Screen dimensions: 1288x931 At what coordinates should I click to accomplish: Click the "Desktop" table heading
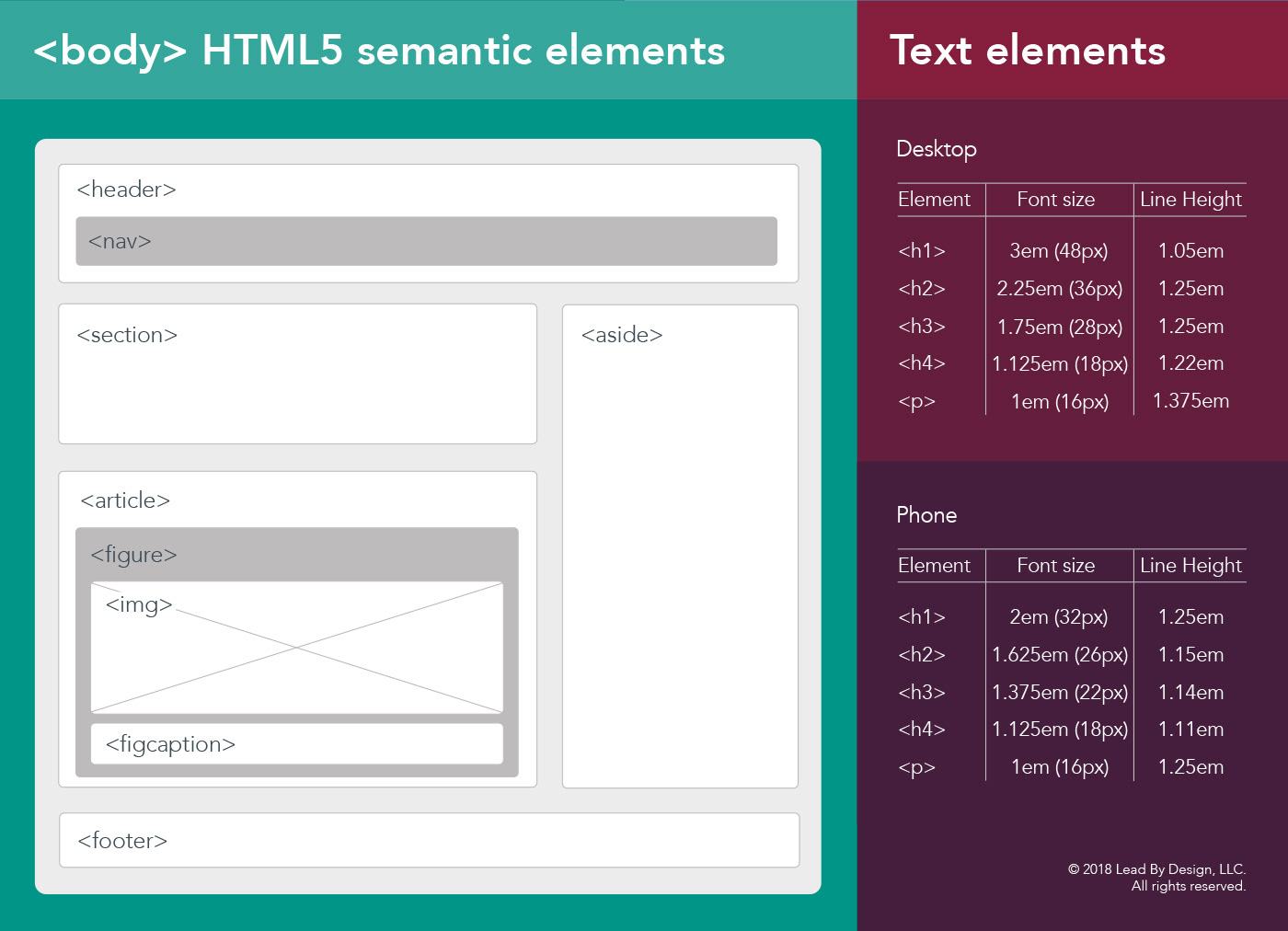(x=937, y=149)
